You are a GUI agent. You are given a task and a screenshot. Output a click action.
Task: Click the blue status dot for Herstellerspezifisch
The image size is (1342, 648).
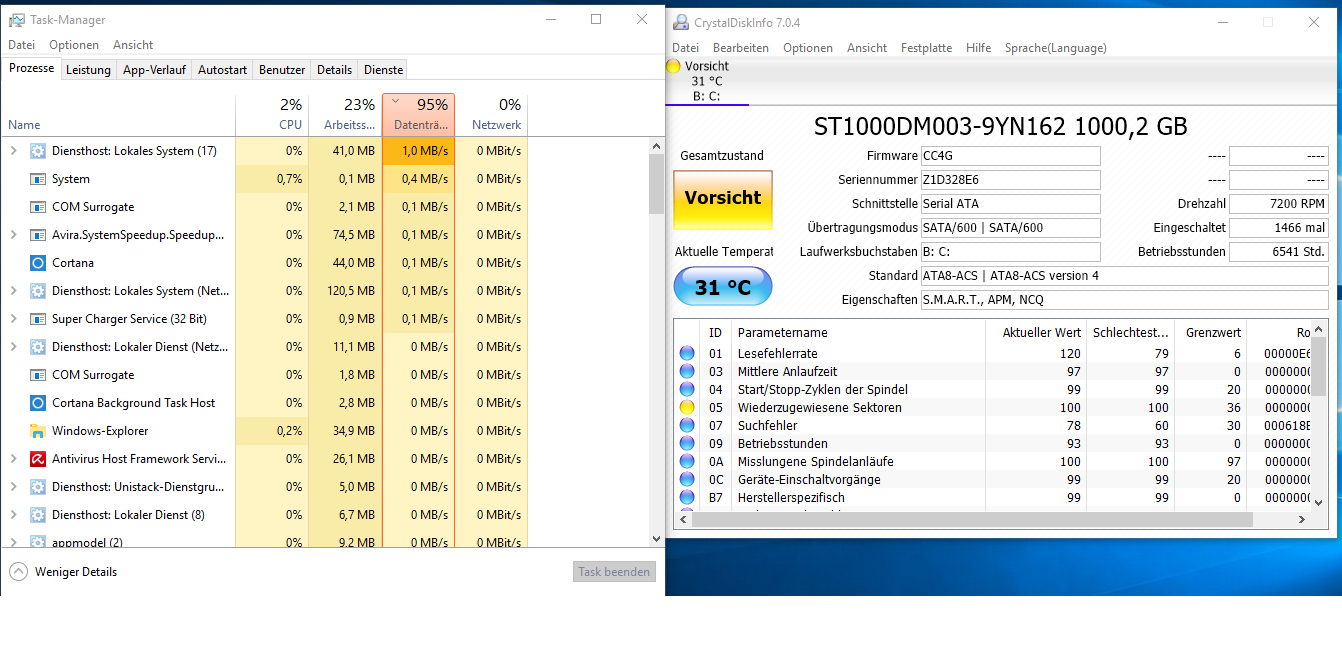pos(687,497)
